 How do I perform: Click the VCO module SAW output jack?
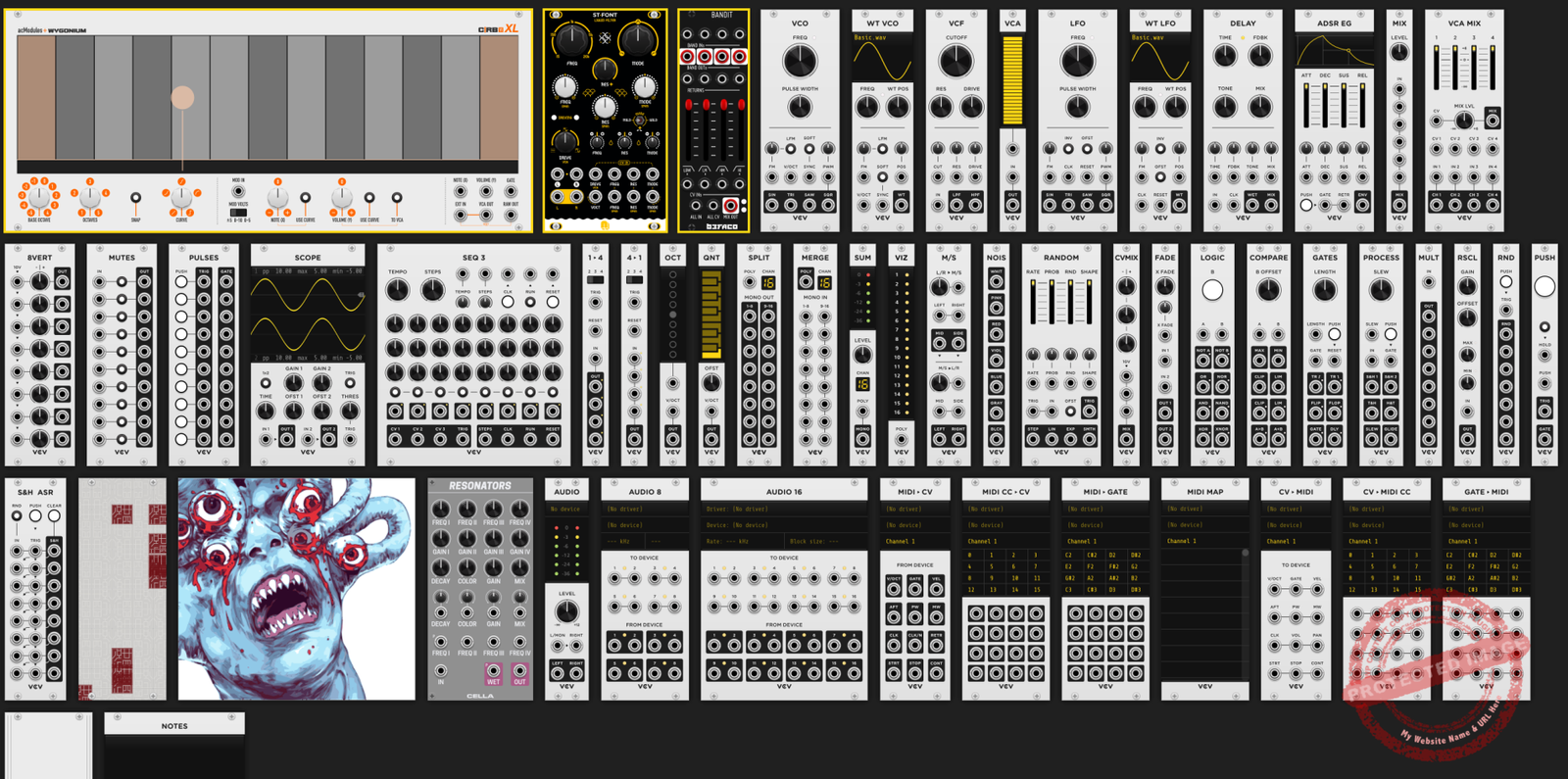pos(809,205)
